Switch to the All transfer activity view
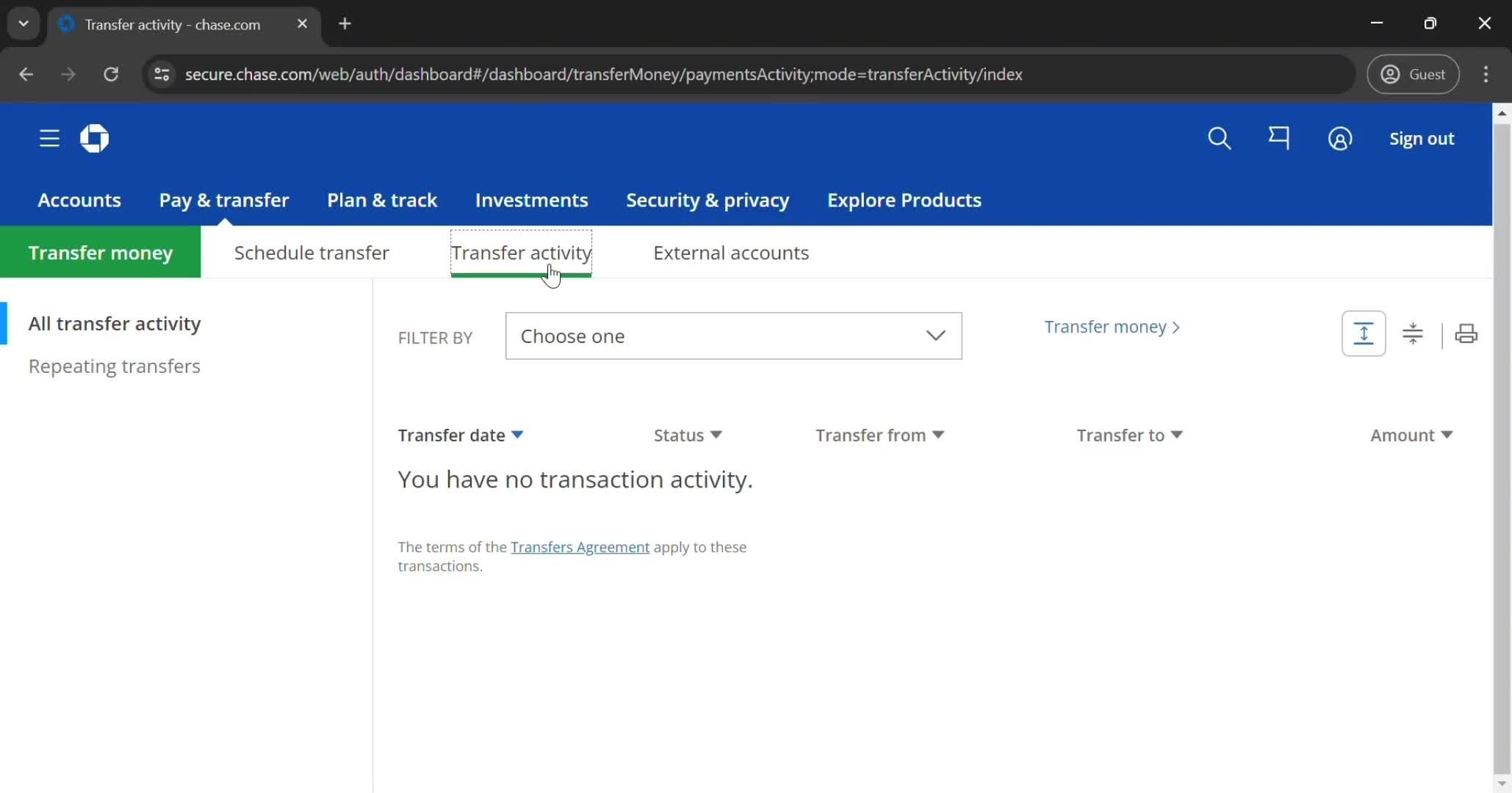 115,323
